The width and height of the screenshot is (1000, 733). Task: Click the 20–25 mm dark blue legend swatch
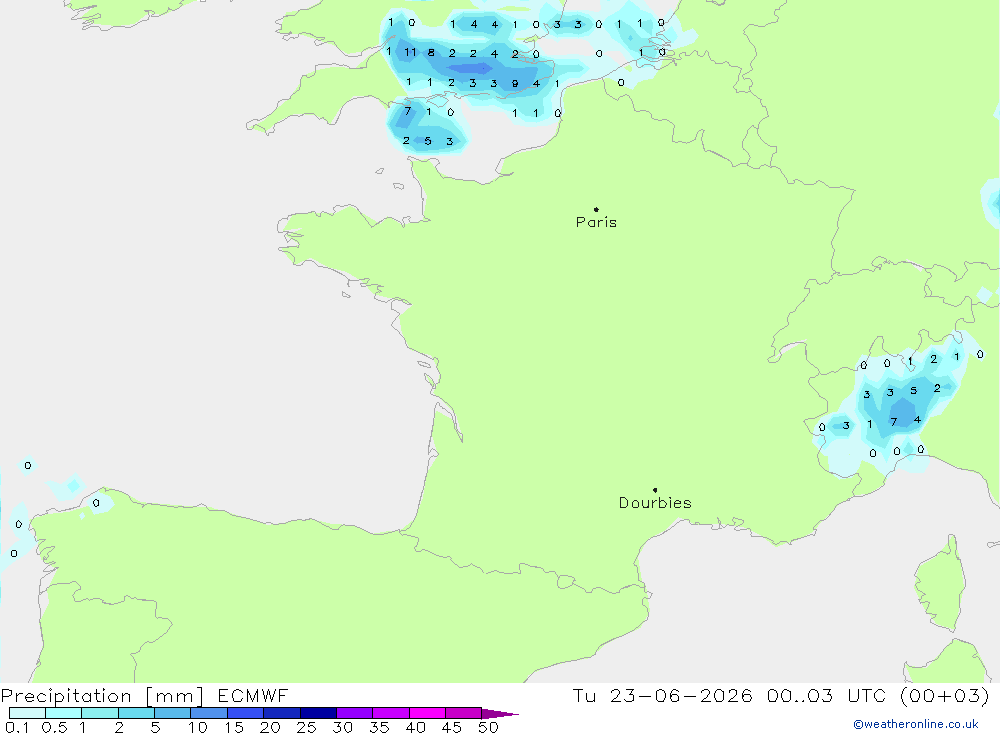(x=282, y=713)
